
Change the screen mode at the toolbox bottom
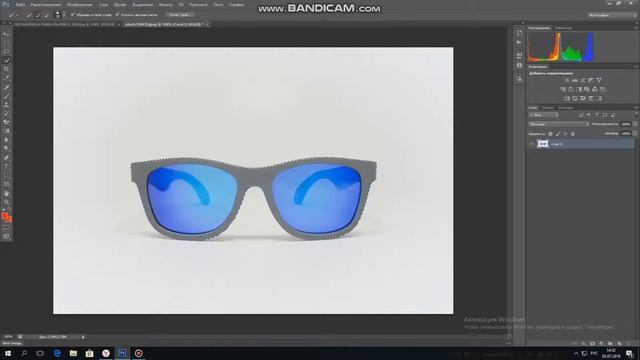[6, 236]
